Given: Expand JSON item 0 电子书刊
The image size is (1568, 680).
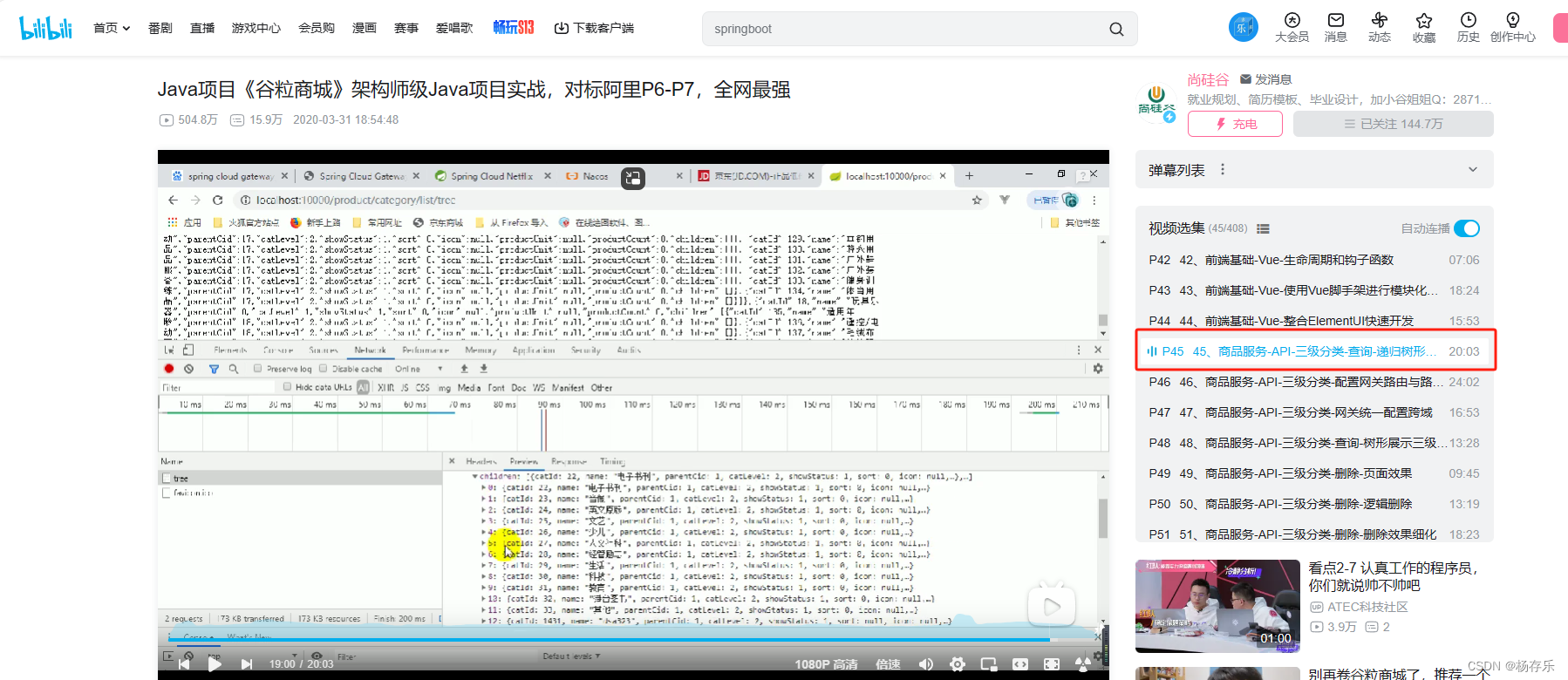Looking at the screenshot, I should pos(484,488).
